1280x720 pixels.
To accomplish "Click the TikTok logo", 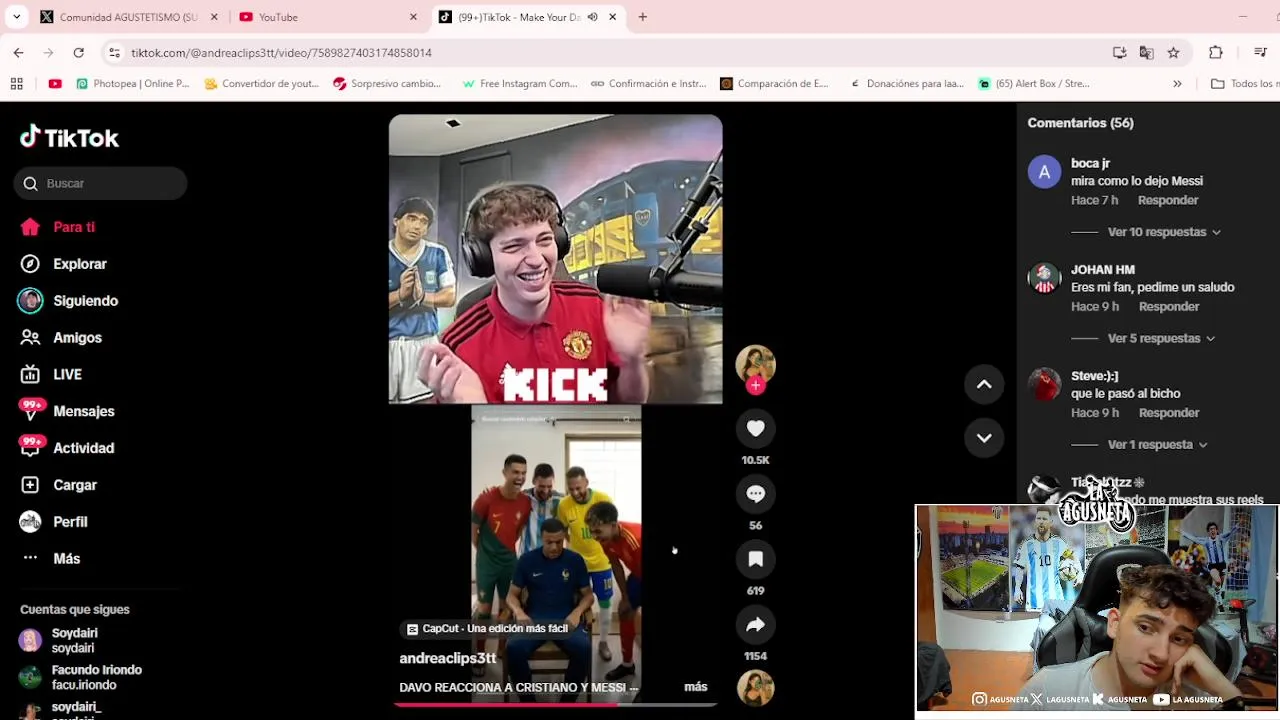I will tap(69, 137).
